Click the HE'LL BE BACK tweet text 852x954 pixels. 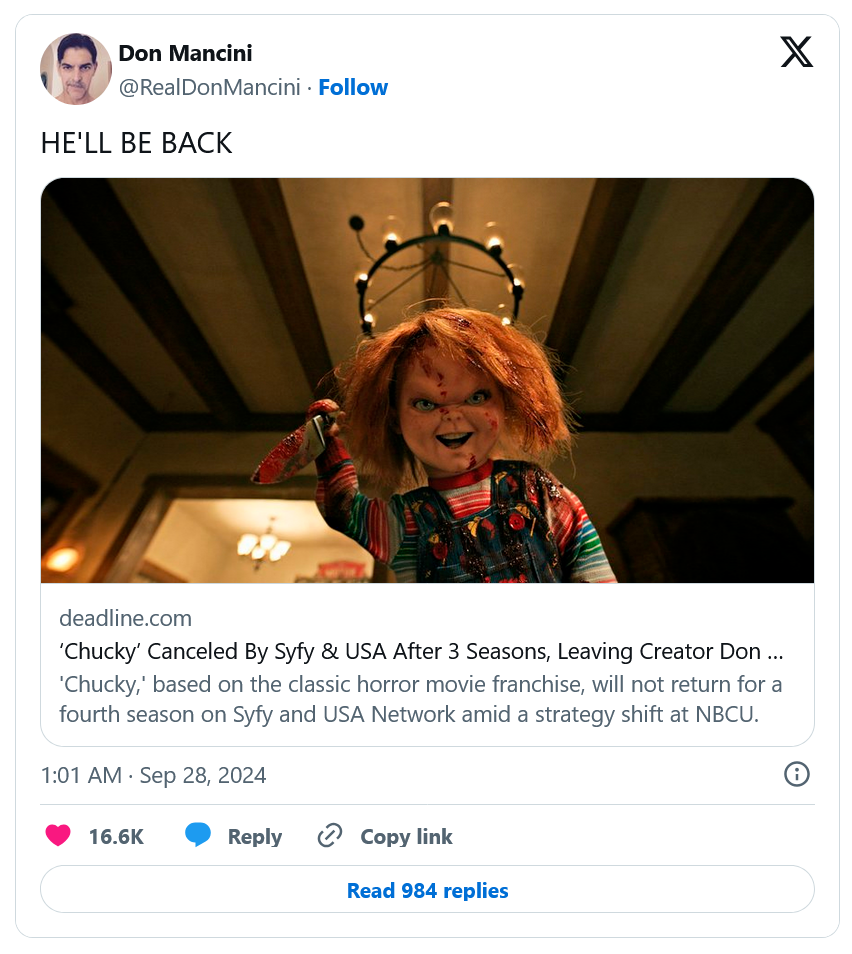[x=136, y=144]
